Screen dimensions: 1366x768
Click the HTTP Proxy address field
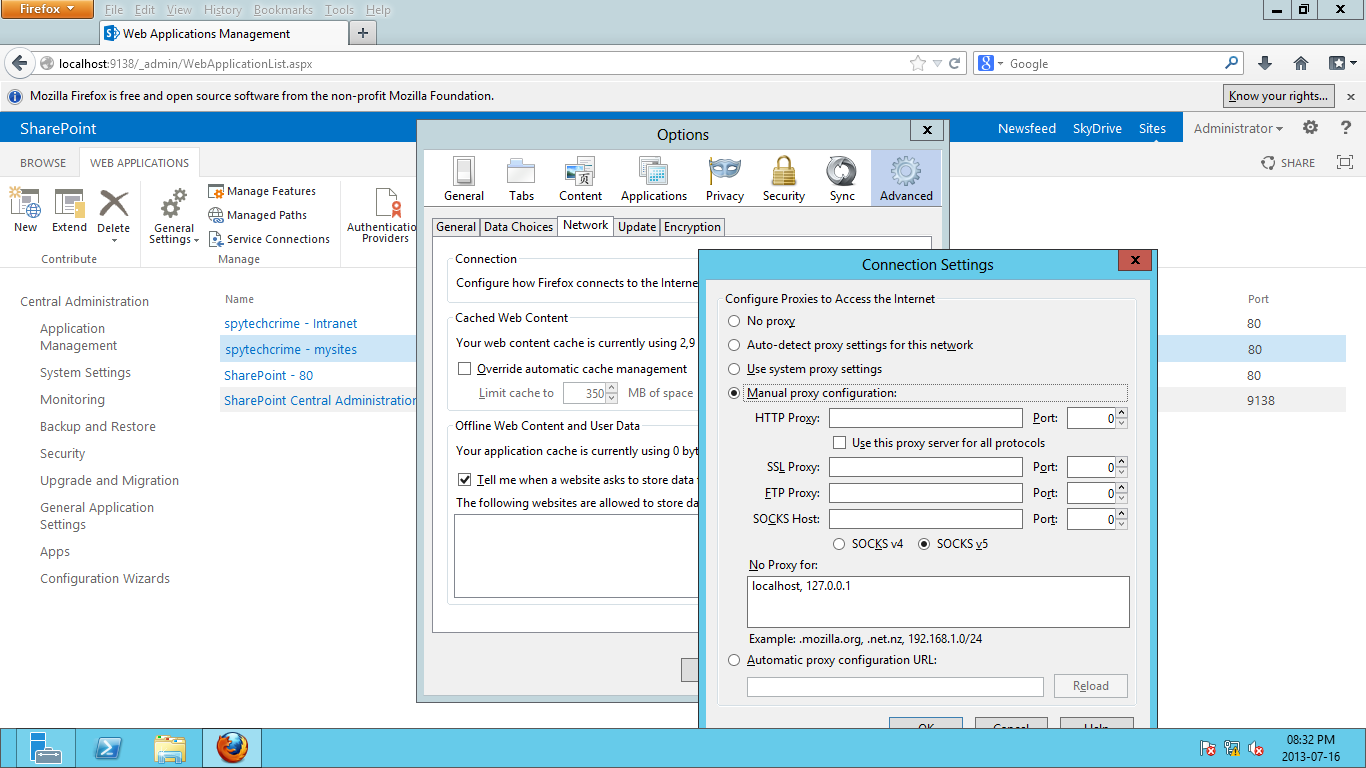tap(926, 418)
